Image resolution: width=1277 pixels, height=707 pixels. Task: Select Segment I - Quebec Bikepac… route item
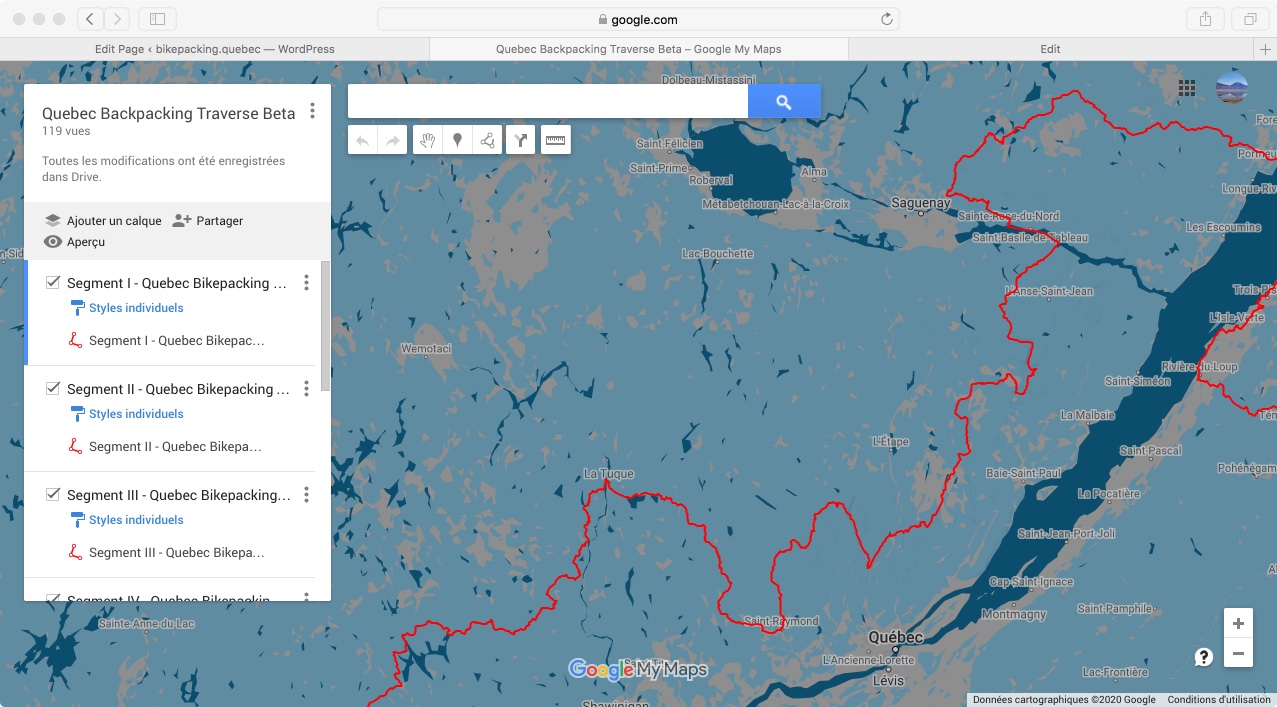(177, 341)
